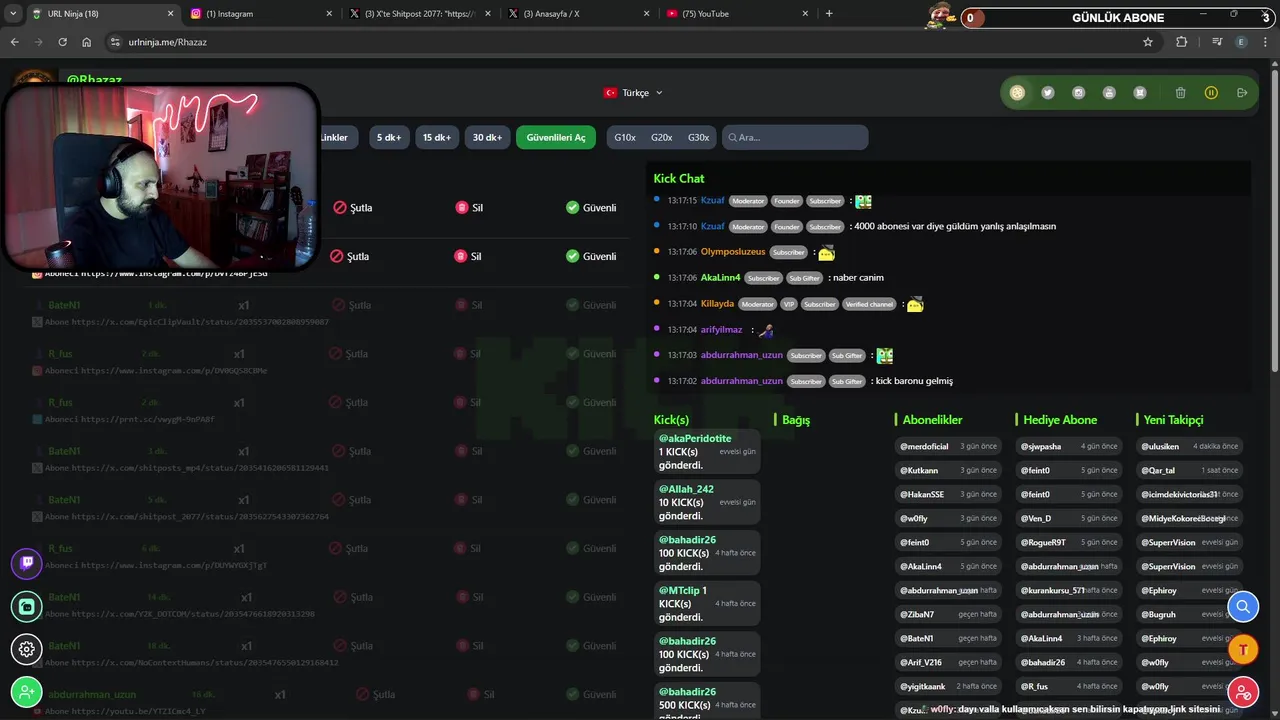The height and width of the screenshot is (720, 1280).
Task: Open the browser three-dot menu
Action: point(1266,42)
